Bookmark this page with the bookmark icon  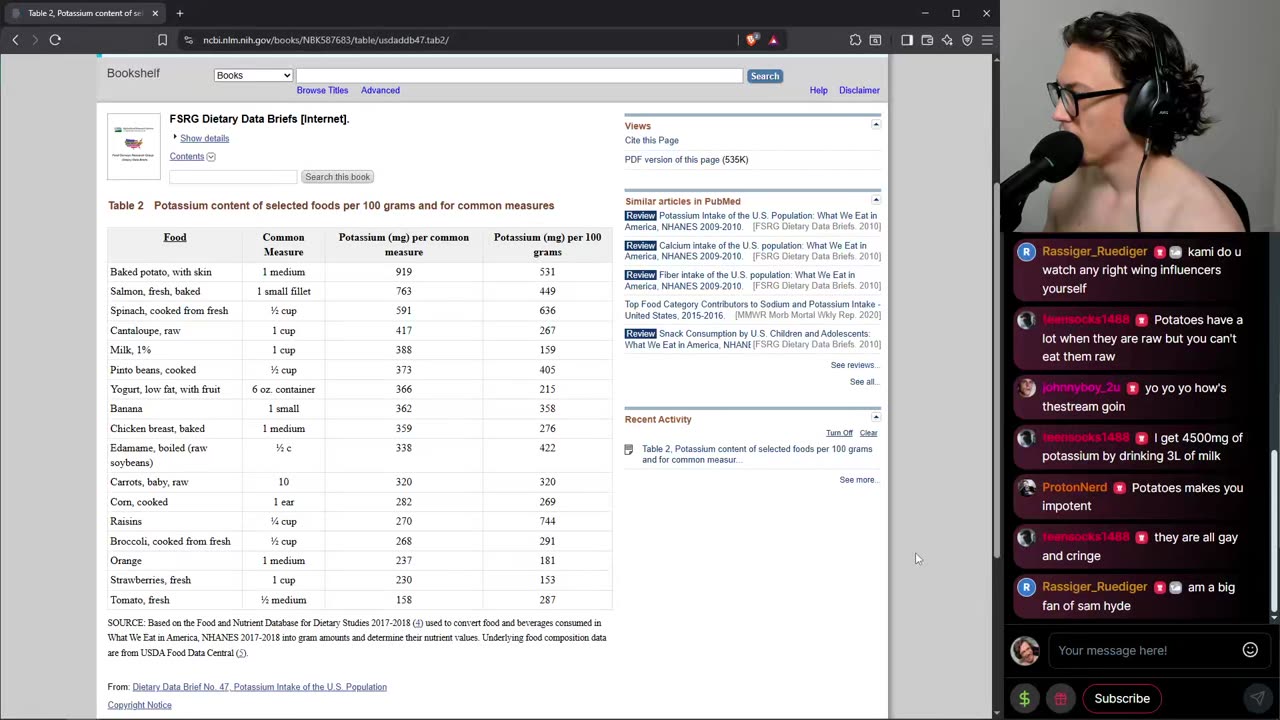tap(162, 40)
